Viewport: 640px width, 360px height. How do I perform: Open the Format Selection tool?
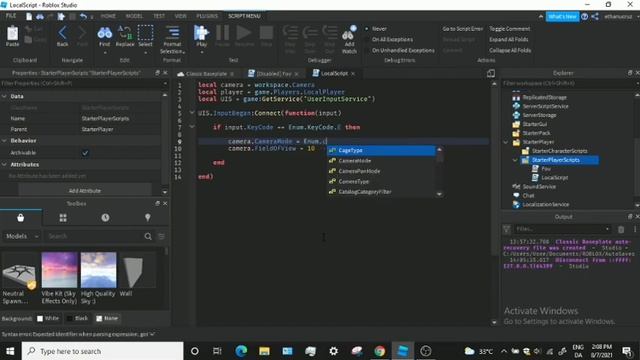(172, 40)
